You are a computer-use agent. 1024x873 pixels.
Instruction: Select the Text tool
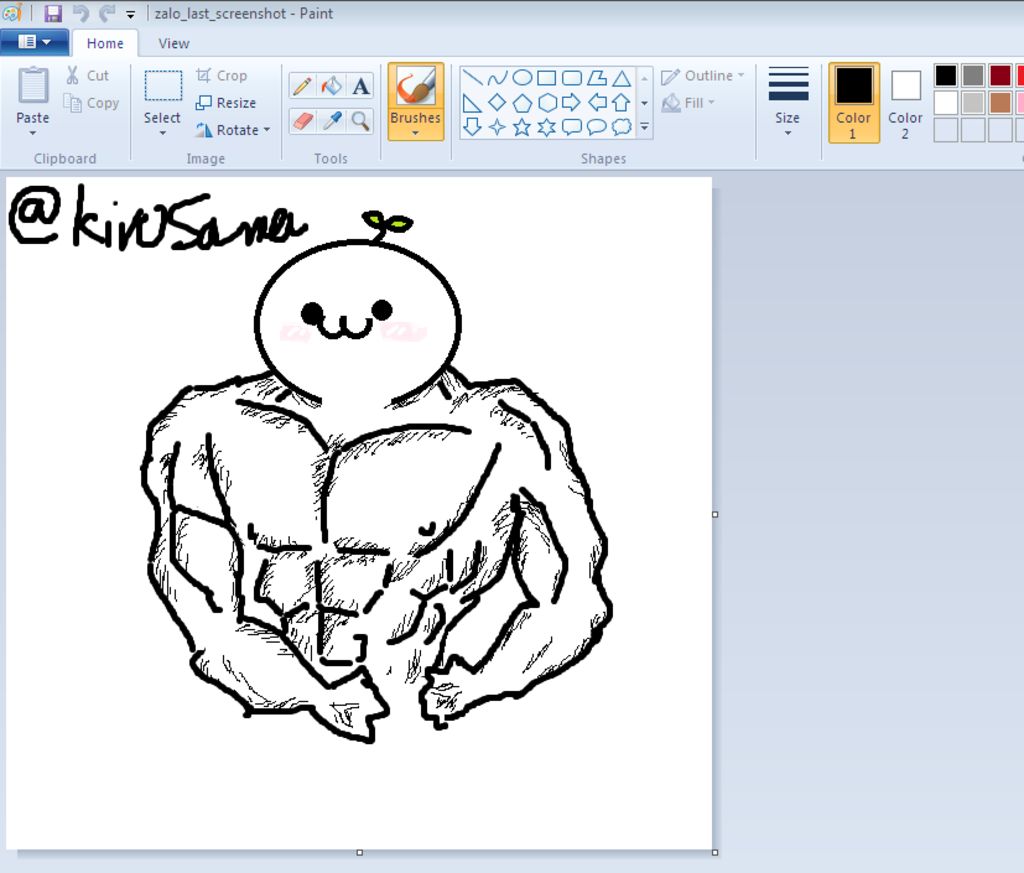click(x=360, y=86)
